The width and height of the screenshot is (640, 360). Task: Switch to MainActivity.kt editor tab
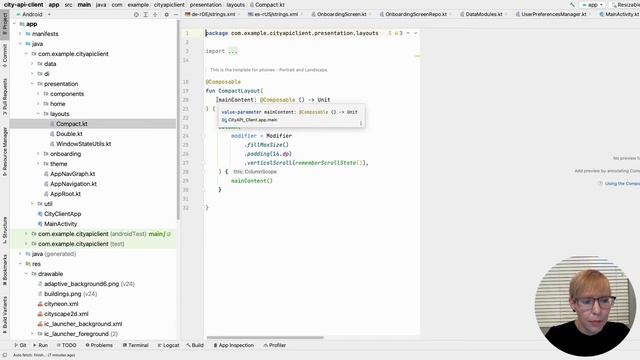point(619,14)
